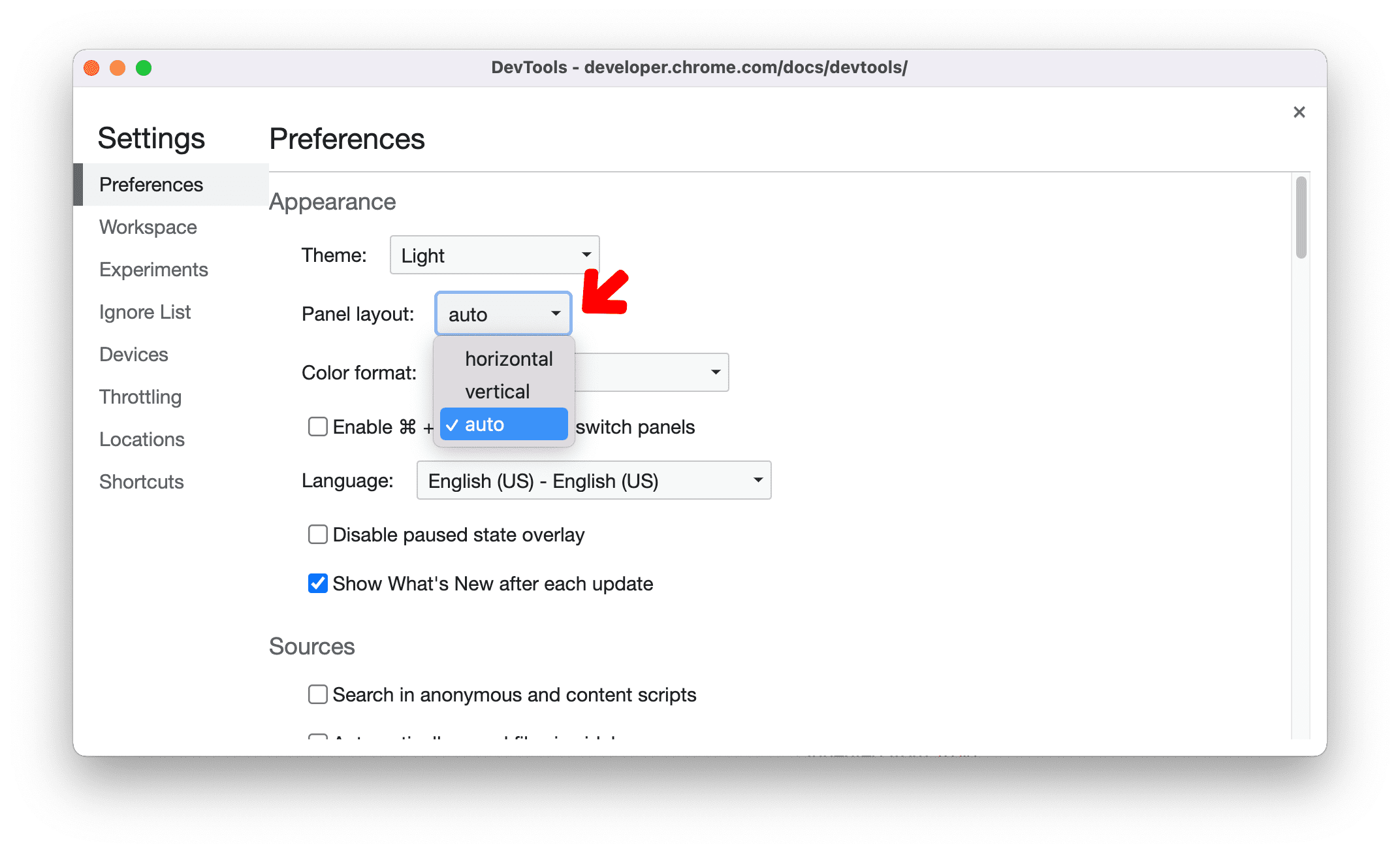Click the Ignore List sidebar icon

145,312
